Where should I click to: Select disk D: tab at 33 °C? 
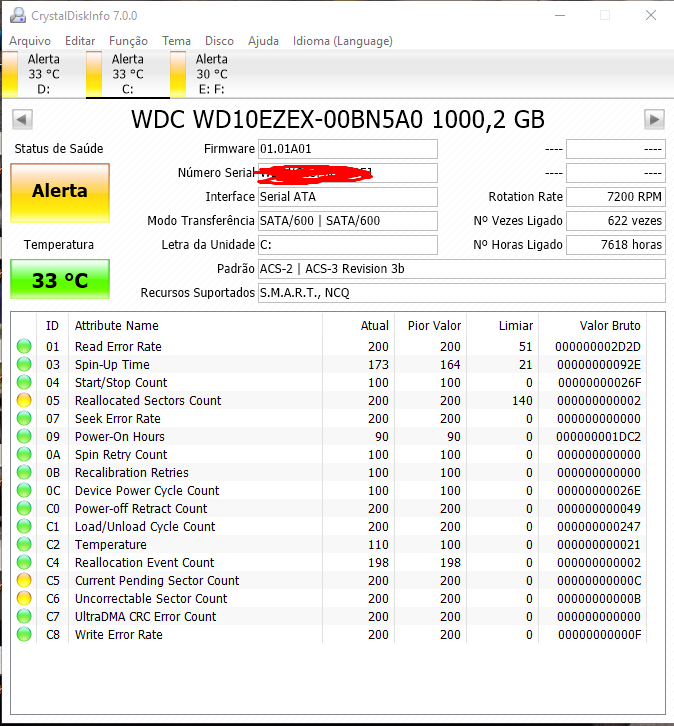(x=44, y=74)
